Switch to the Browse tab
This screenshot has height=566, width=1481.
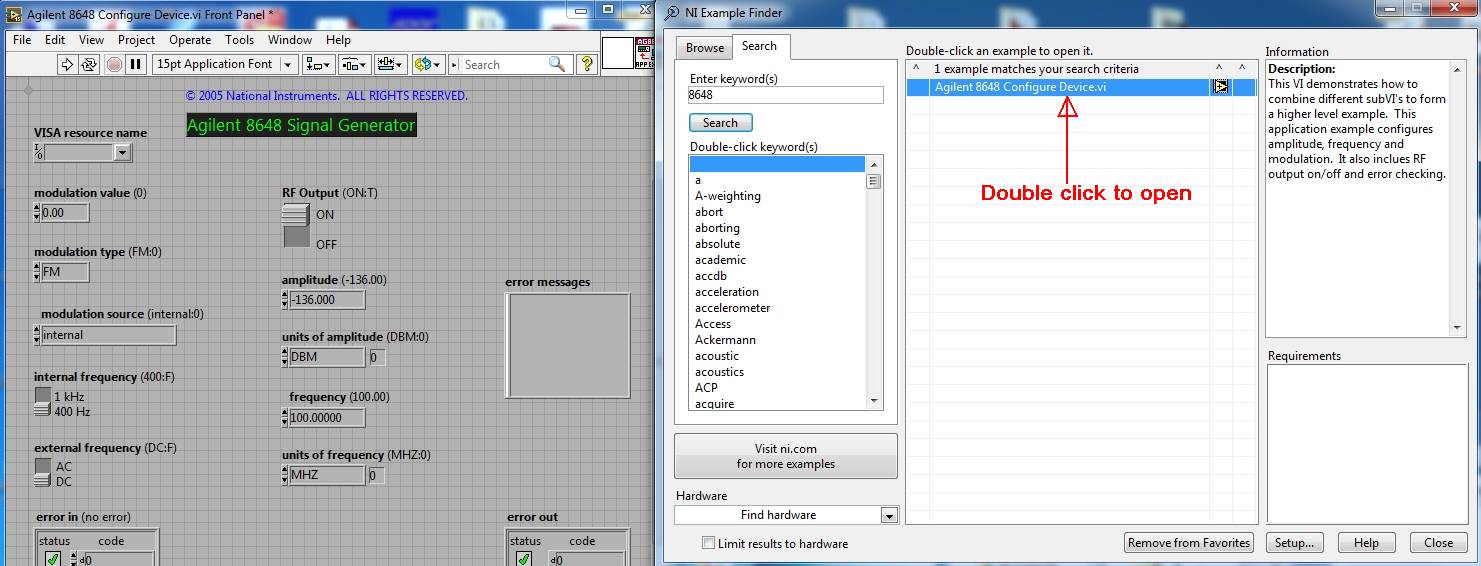(x=705, y=48)
